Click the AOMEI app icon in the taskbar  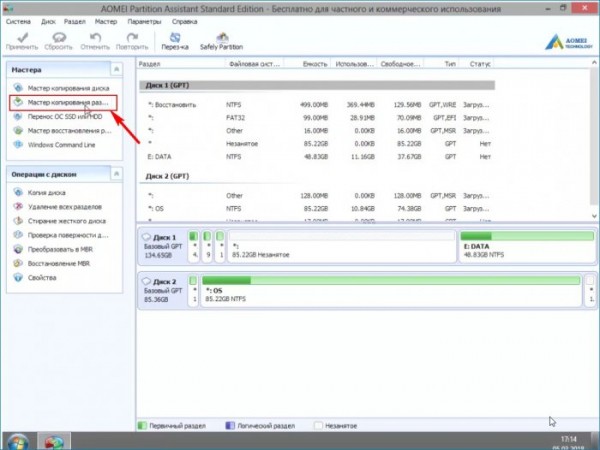click(x=54, y=442)
